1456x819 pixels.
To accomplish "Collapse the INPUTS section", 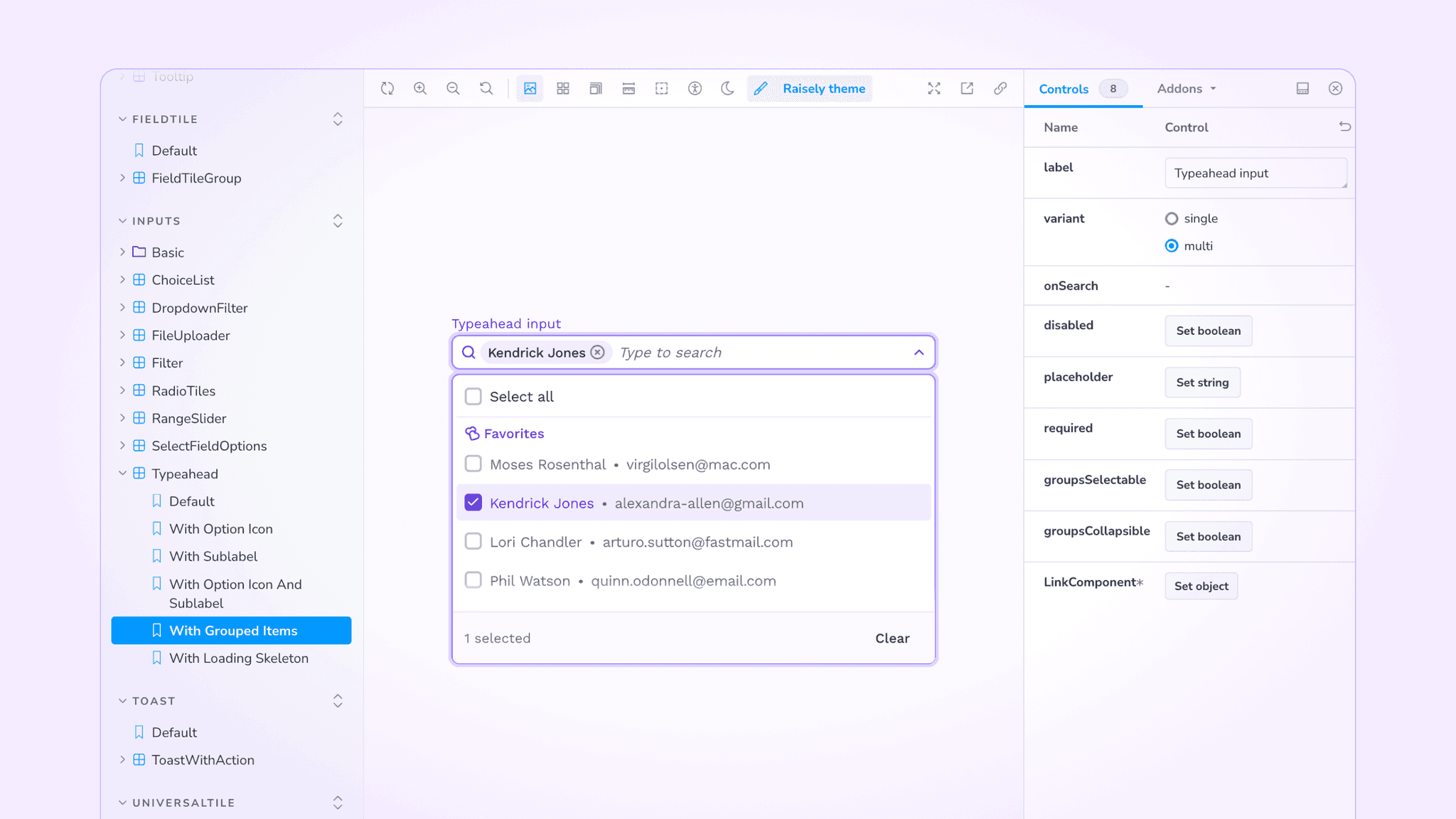I will click(122, 220).
